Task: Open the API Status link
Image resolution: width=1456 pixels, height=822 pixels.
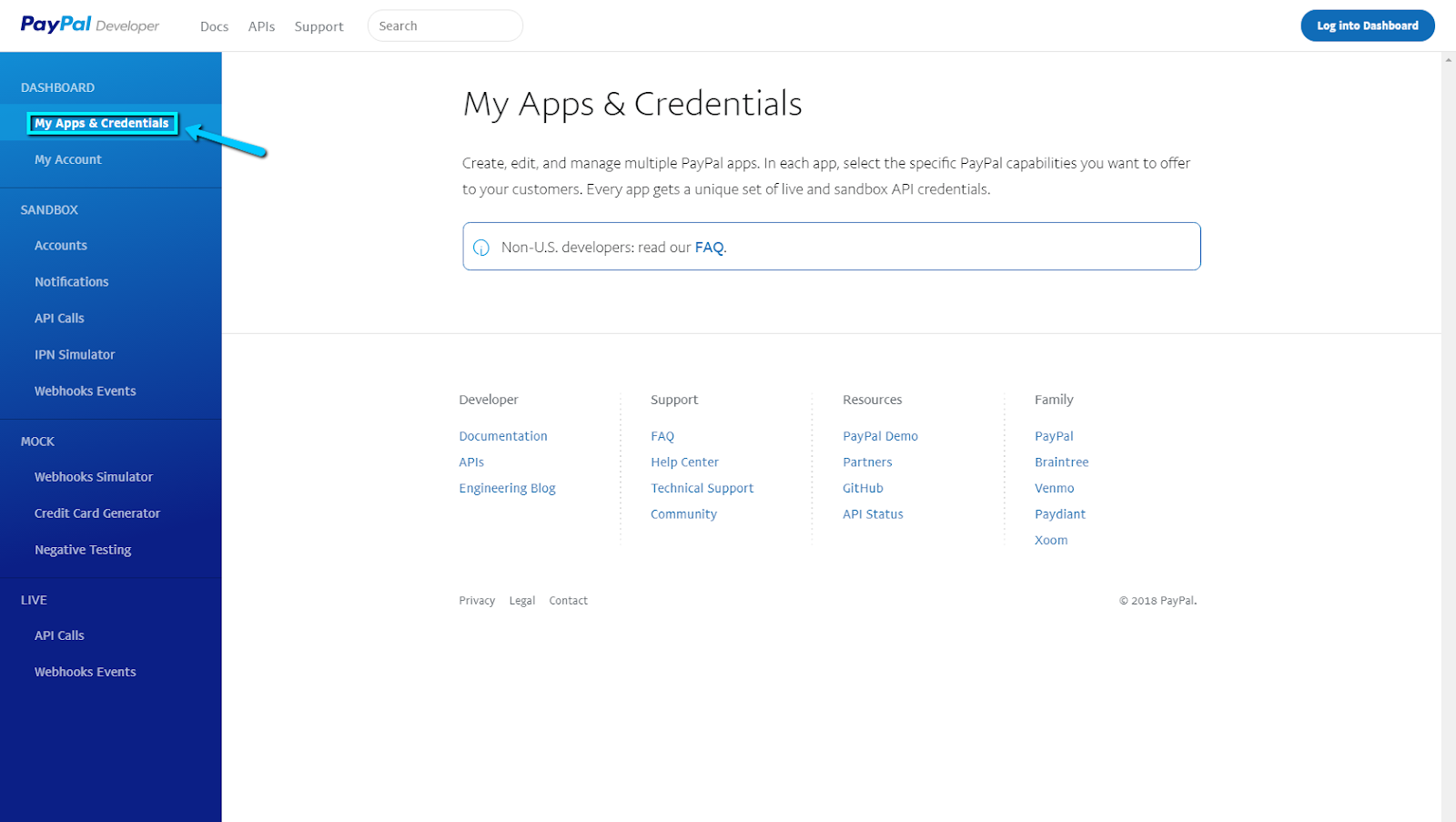Action: (x=873, y=514)
